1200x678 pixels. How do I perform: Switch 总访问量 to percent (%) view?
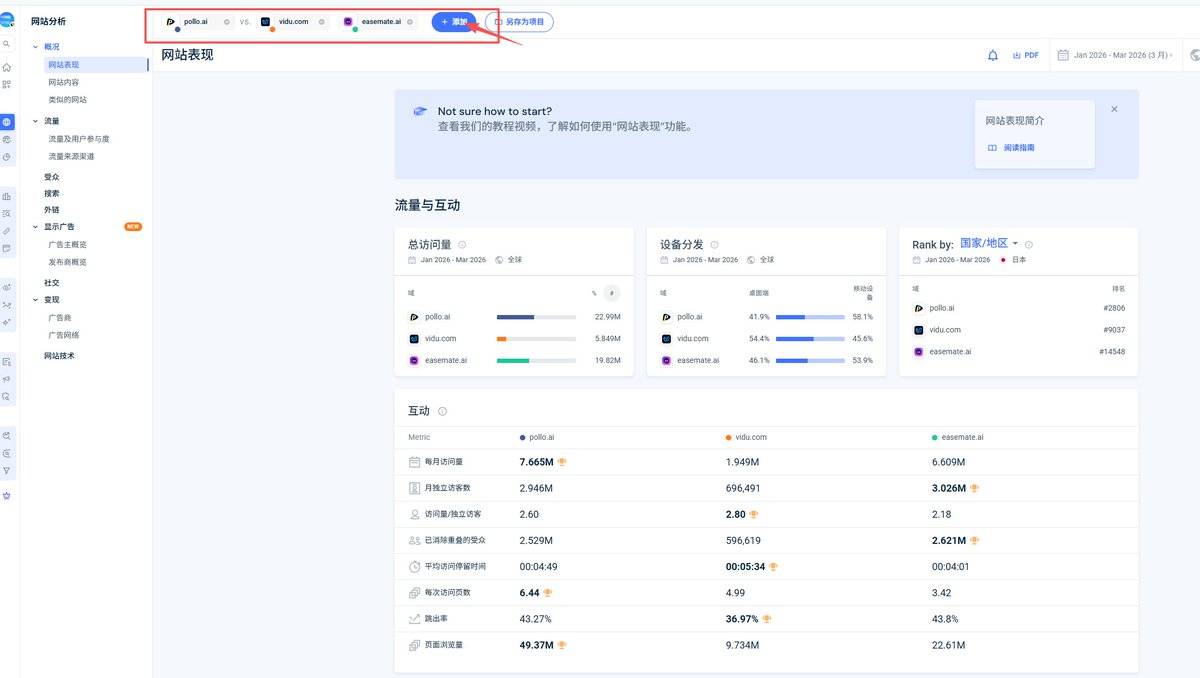coord(594,293)
